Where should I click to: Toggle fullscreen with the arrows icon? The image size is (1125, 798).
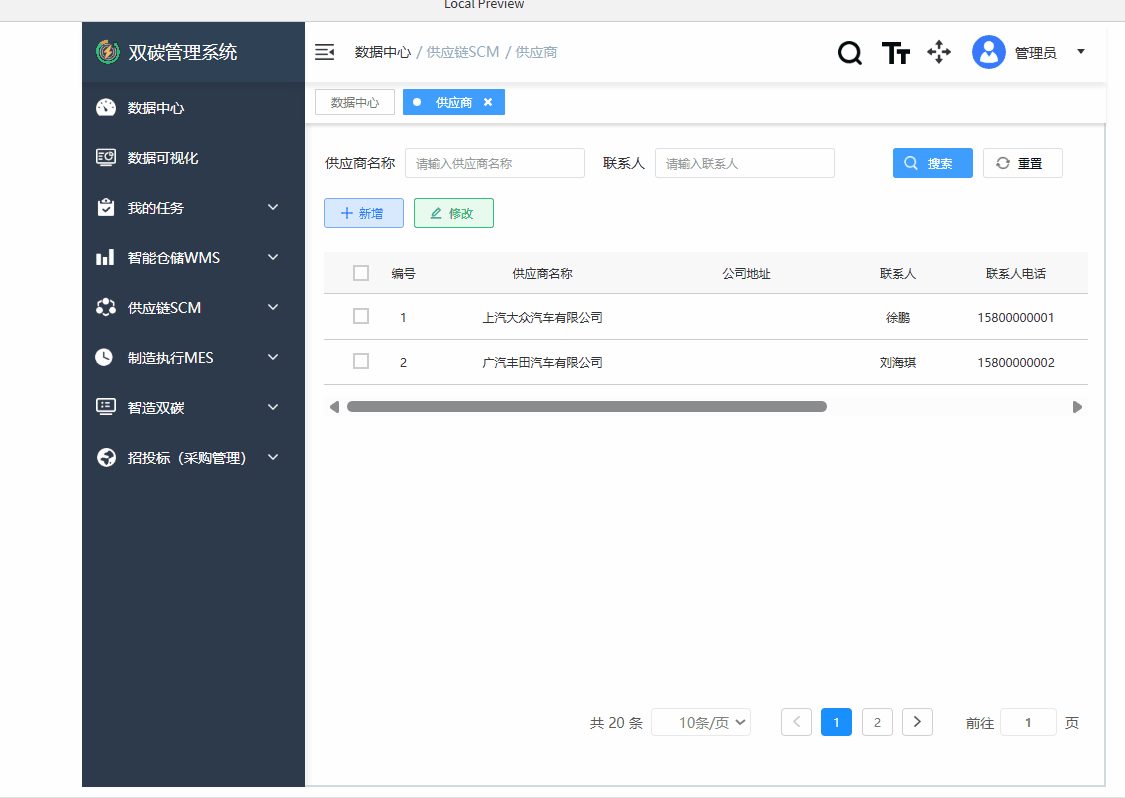point(939,52)
